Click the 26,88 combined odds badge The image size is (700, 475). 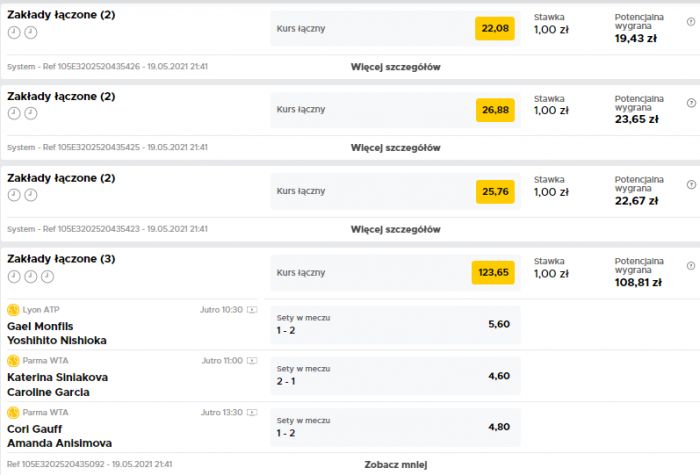pos(495,110)
